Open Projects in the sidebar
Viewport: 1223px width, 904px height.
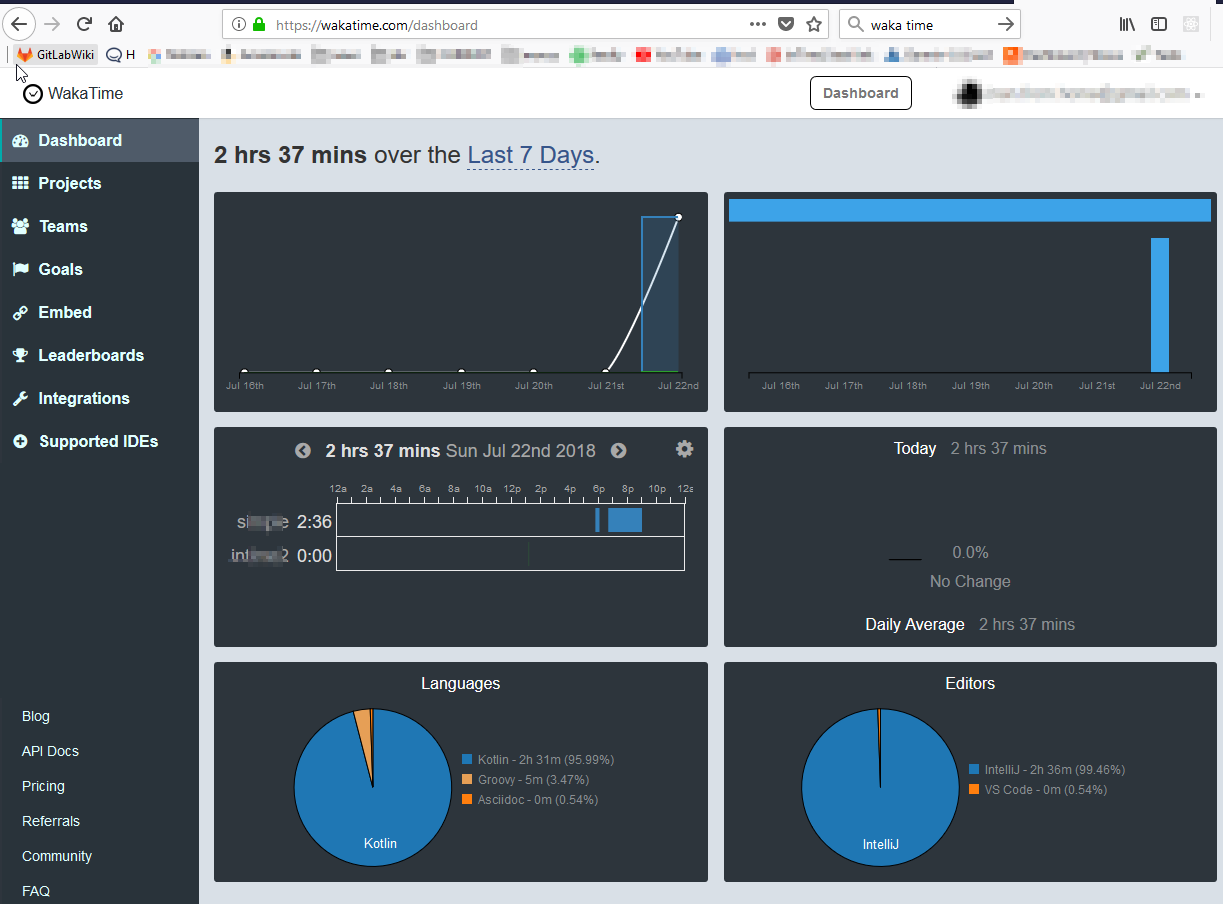tap(69, 183)
